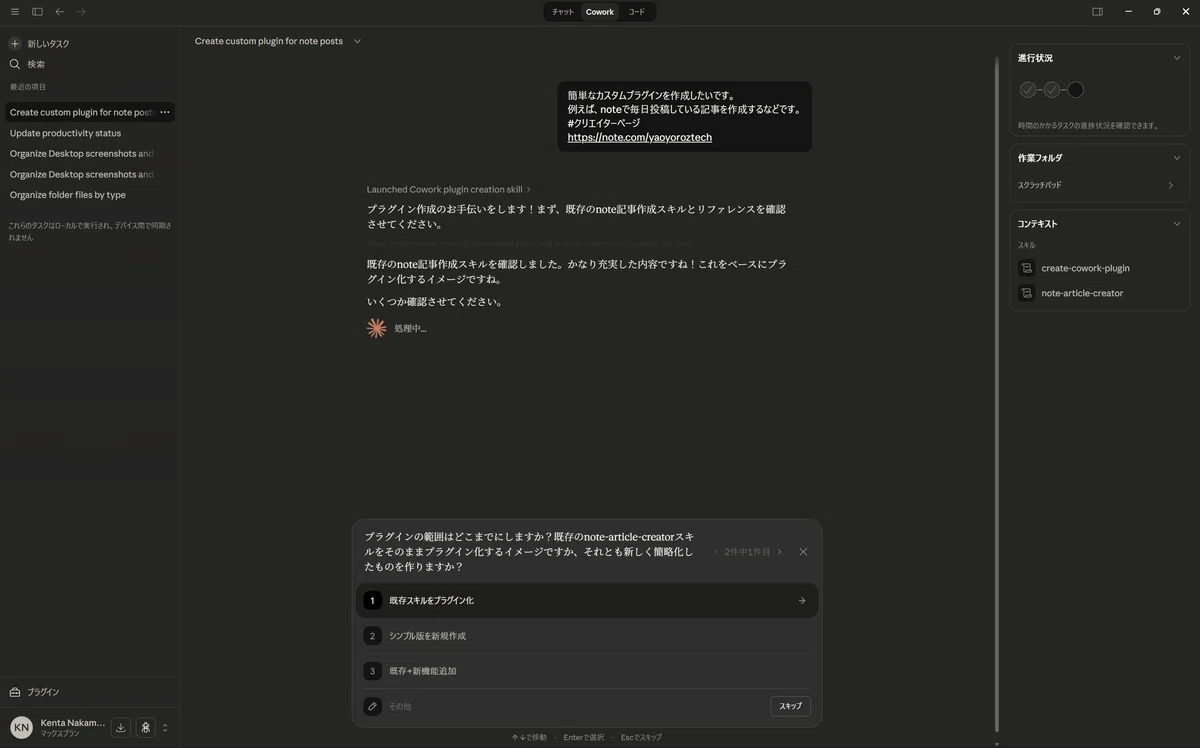The image size is (1200, 748).
Task: Click the bug icon in account bar
Action: (x=146, y=727)
